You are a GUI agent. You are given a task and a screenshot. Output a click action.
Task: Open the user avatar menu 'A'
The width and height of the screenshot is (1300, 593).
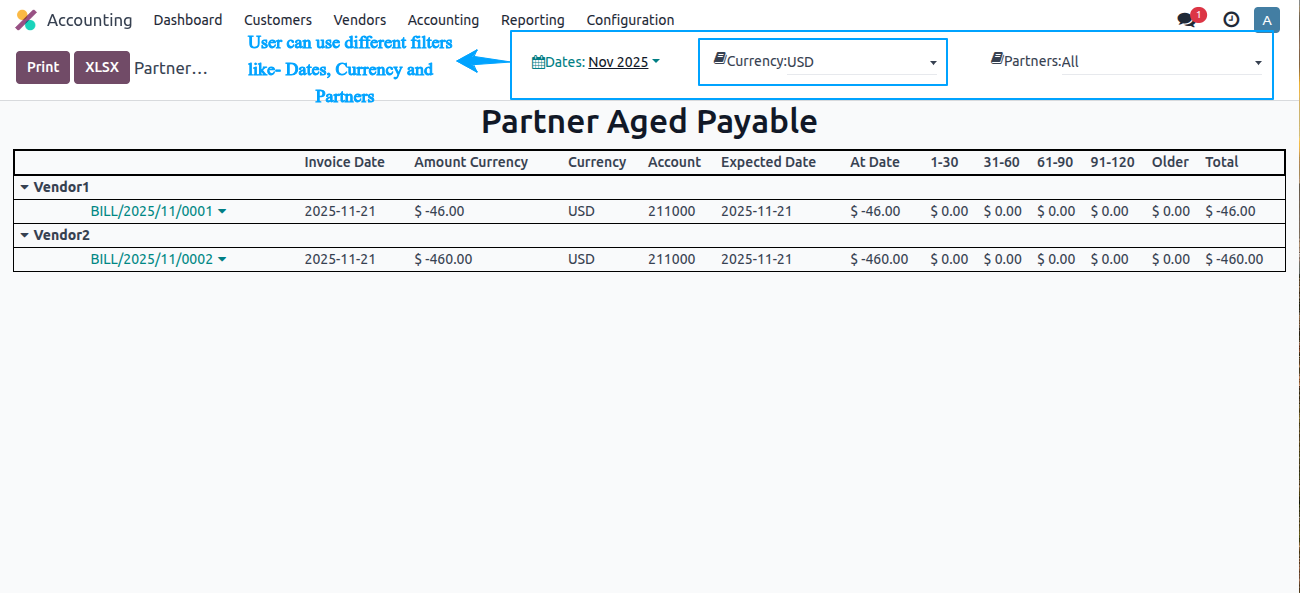[1267, 20]
